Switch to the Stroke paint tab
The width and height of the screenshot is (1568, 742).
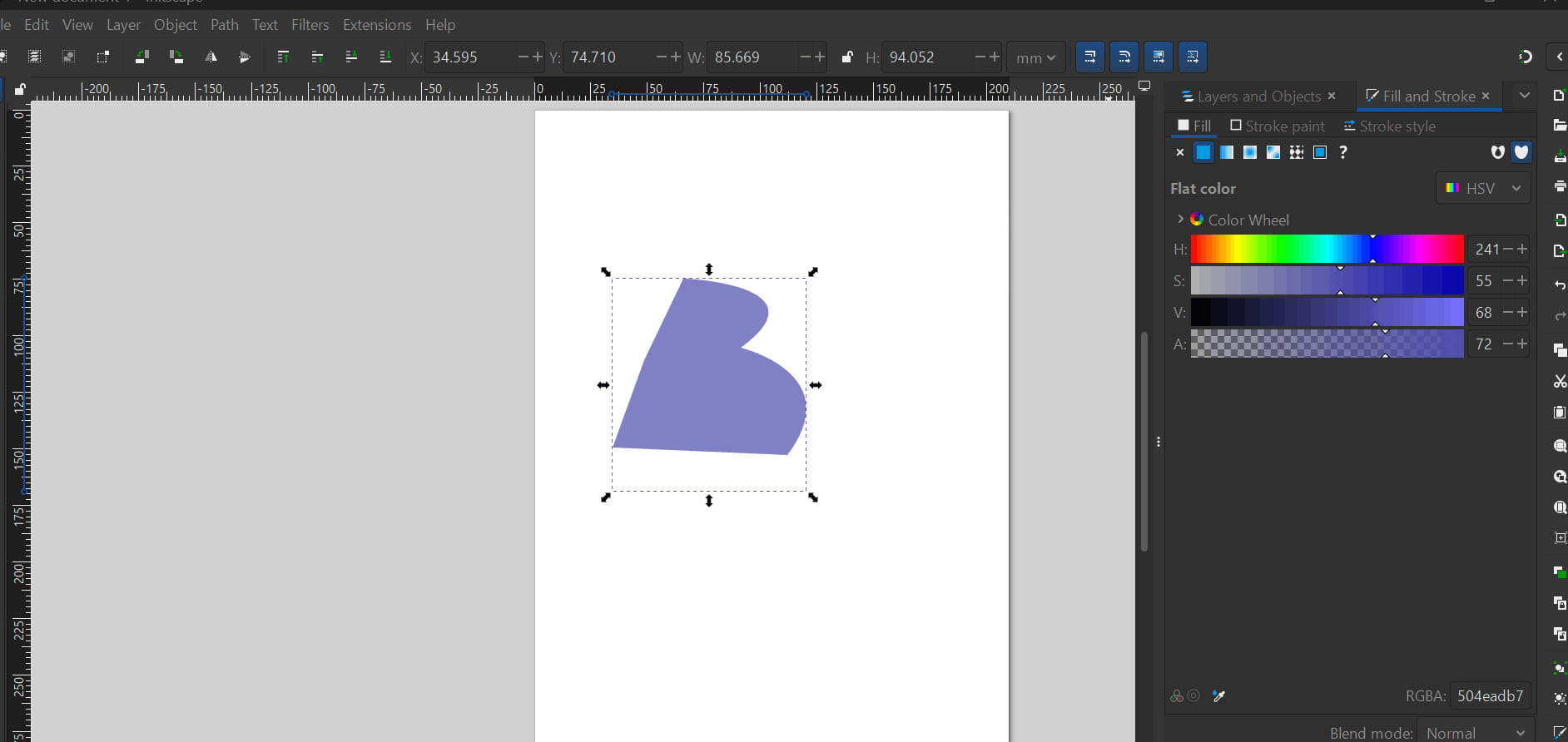pyautogui.click(x=1278, y=126)
